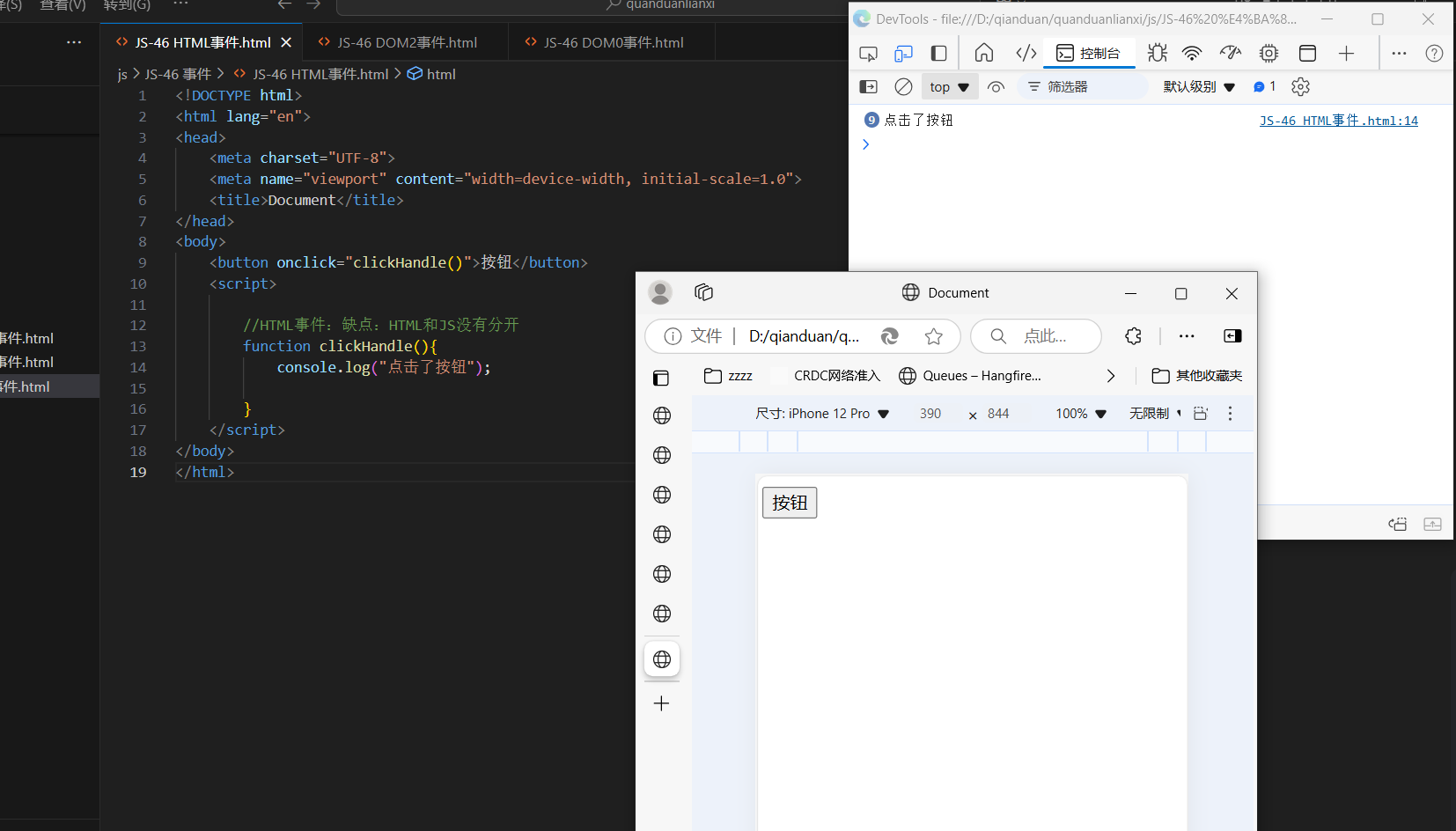Open the browser extensions puzzle icon
The image size is (1456, 831).
click(1133, 336)
